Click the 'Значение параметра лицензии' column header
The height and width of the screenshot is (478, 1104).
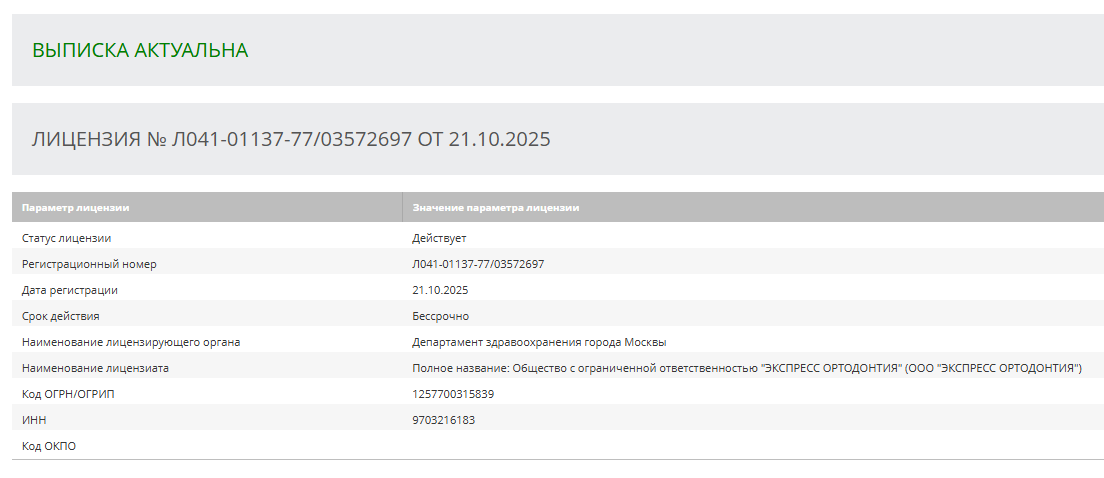[496, 208]
